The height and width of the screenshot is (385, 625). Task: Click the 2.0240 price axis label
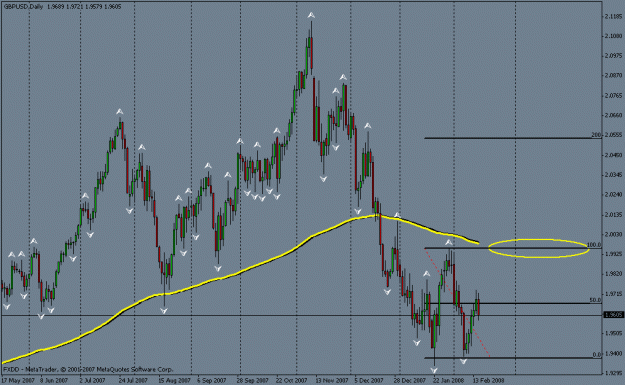pos(613,195)
